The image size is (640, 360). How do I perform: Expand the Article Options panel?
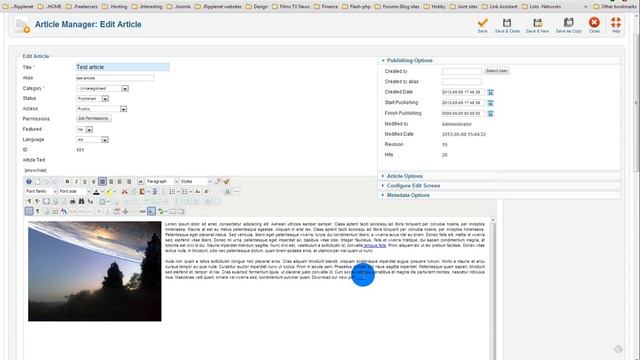coord(404,176)
